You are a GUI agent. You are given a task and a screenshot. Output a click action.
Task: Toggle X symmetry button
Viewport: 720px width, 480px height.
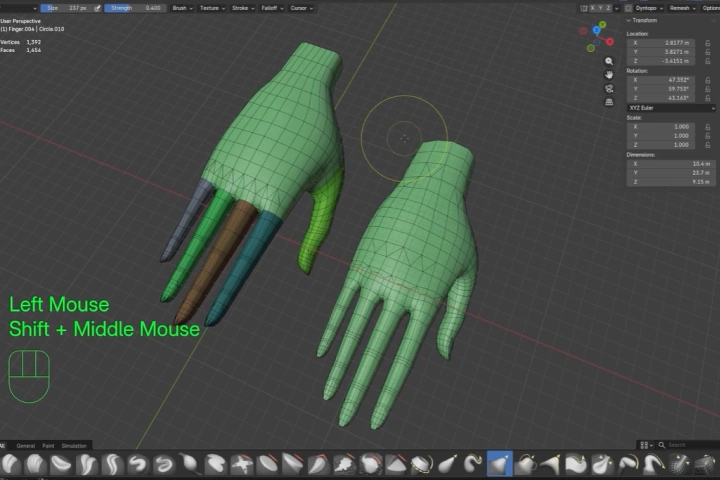(x=593, y=8)
